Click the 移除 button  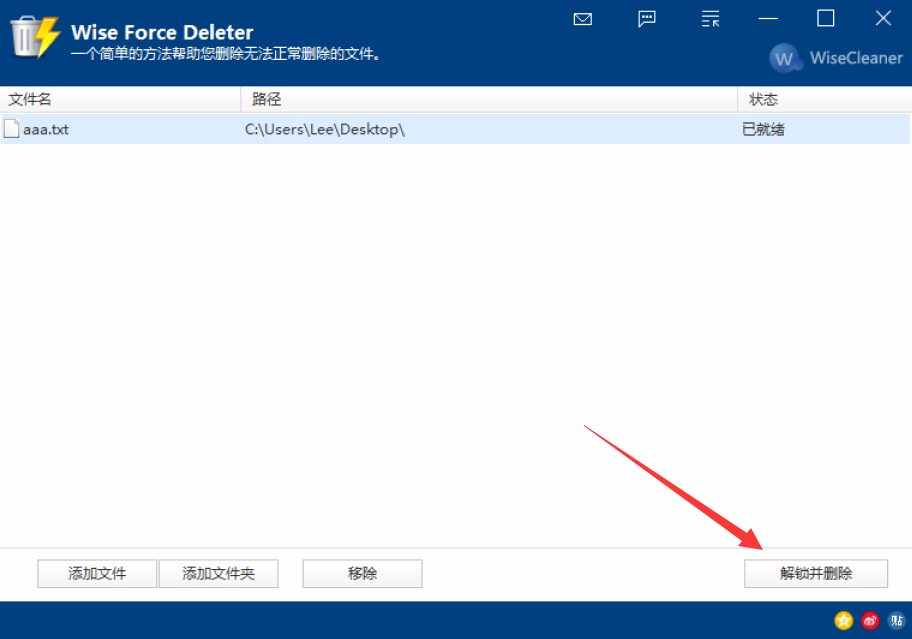(x=362, y=574)
